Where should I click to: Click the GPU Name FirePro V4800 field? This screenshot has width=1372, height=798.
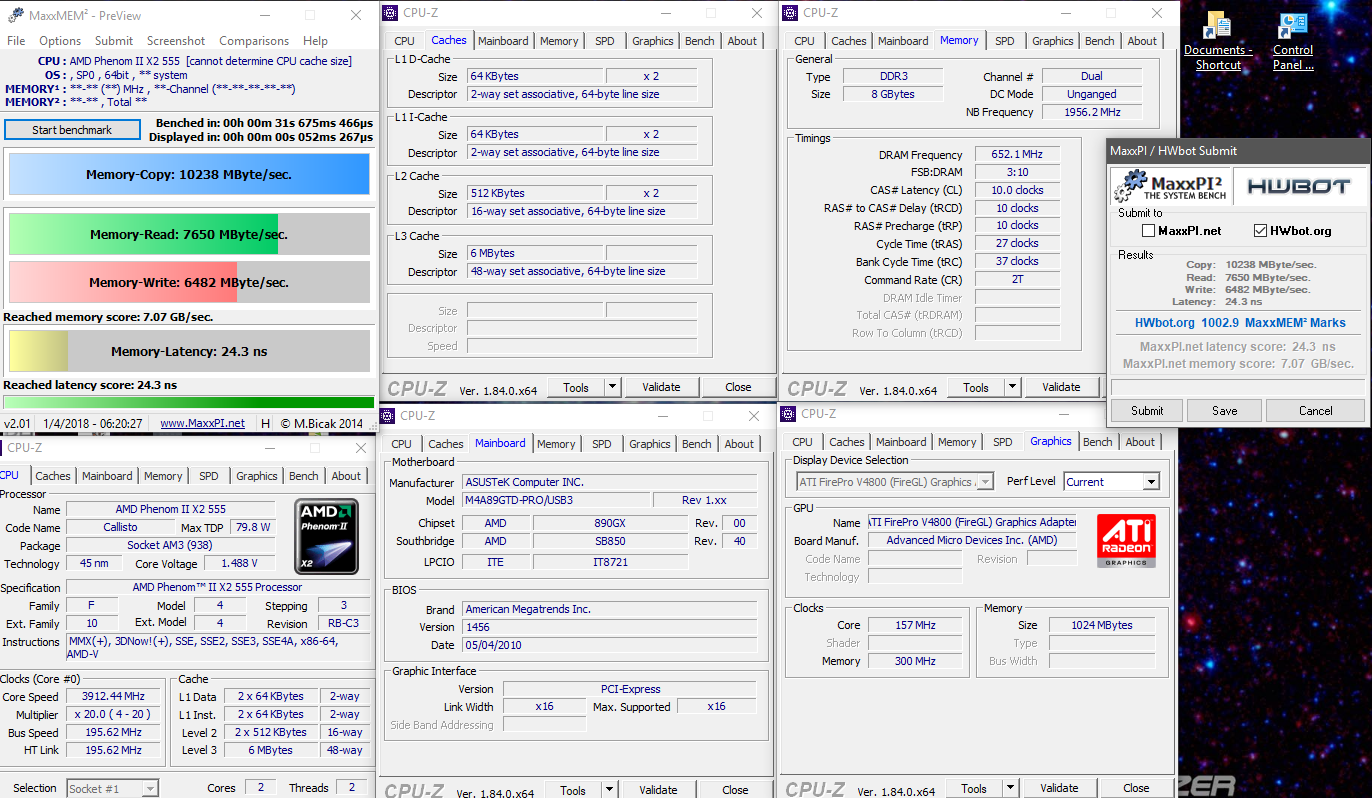pos(972,522)
